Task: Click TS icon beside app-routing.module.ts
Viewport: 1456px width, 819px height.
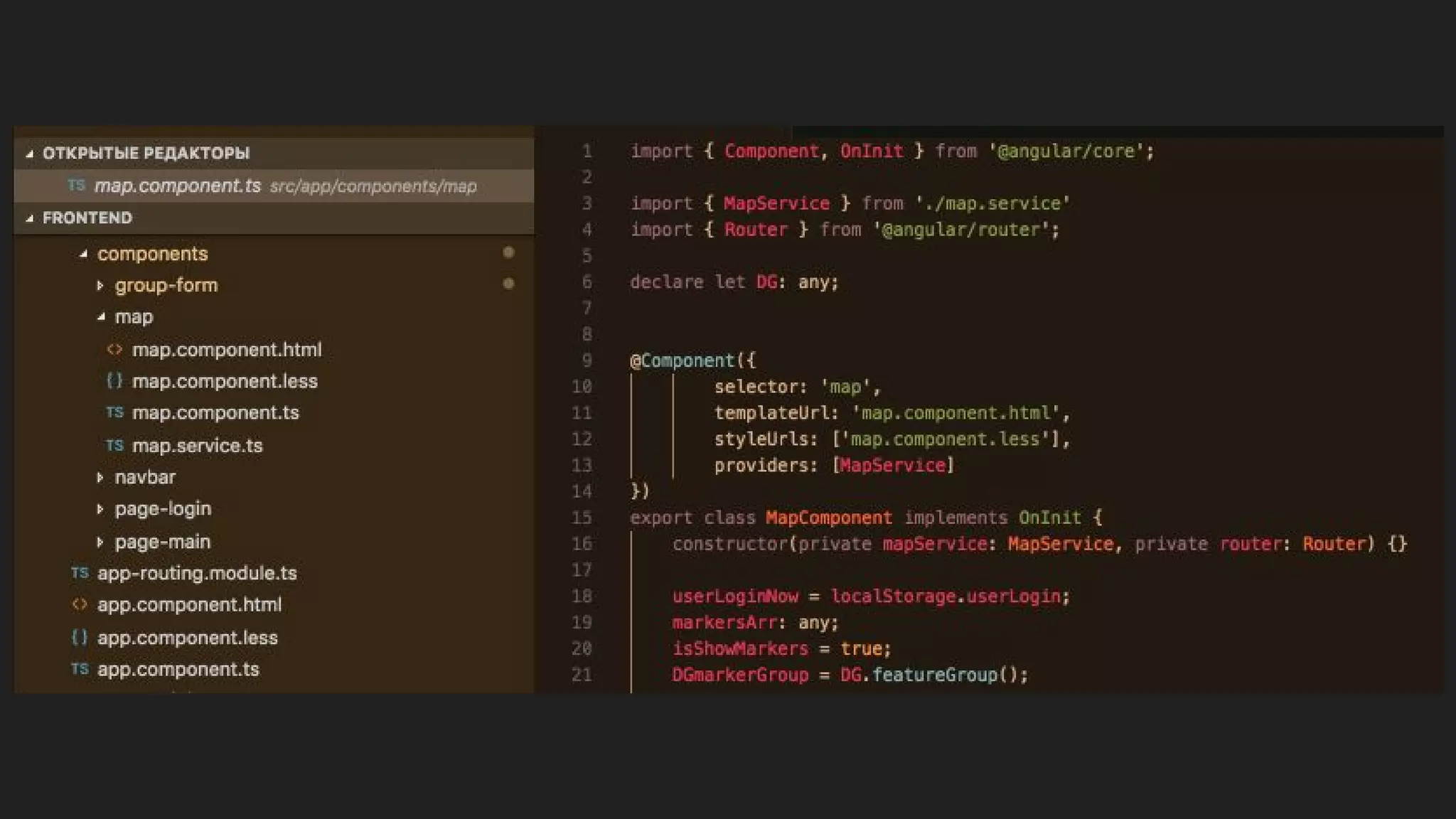Action: click(x=80, y=572)
